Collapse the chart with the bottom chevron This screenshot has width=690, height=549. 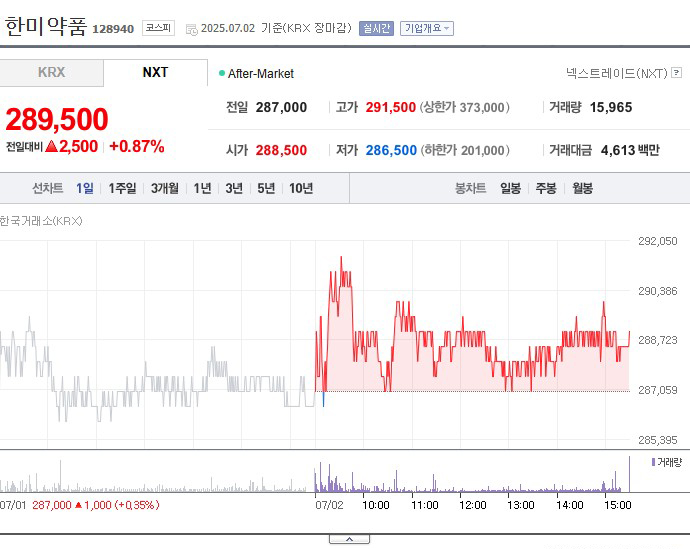coord(349,539)
